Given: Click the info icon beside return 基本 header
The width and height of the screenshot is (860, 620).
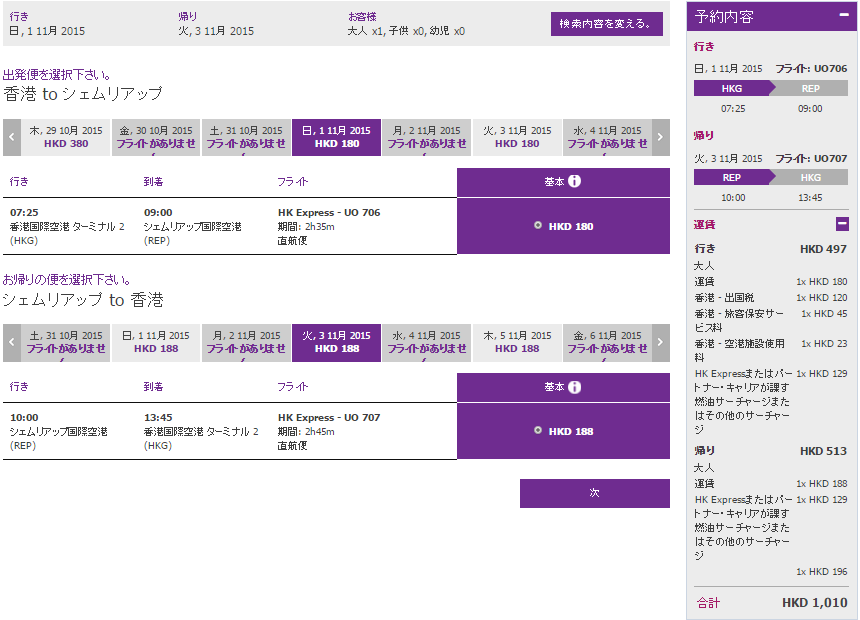Looking at the screenshot, I should pyautogui.click(x=575, y=387).
